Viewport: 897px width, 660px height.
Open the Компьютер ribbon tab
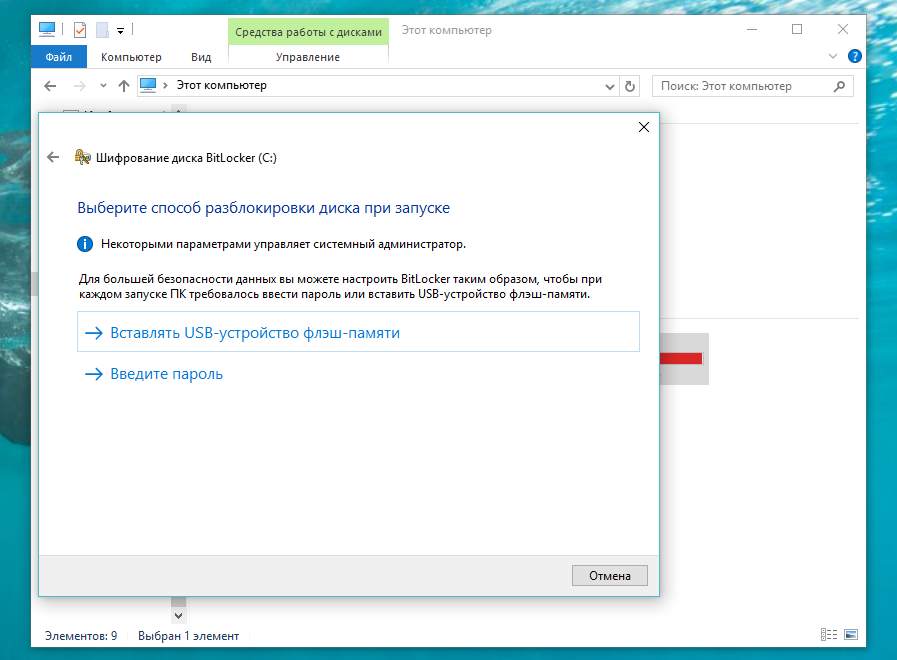click(x=131, y=57)
